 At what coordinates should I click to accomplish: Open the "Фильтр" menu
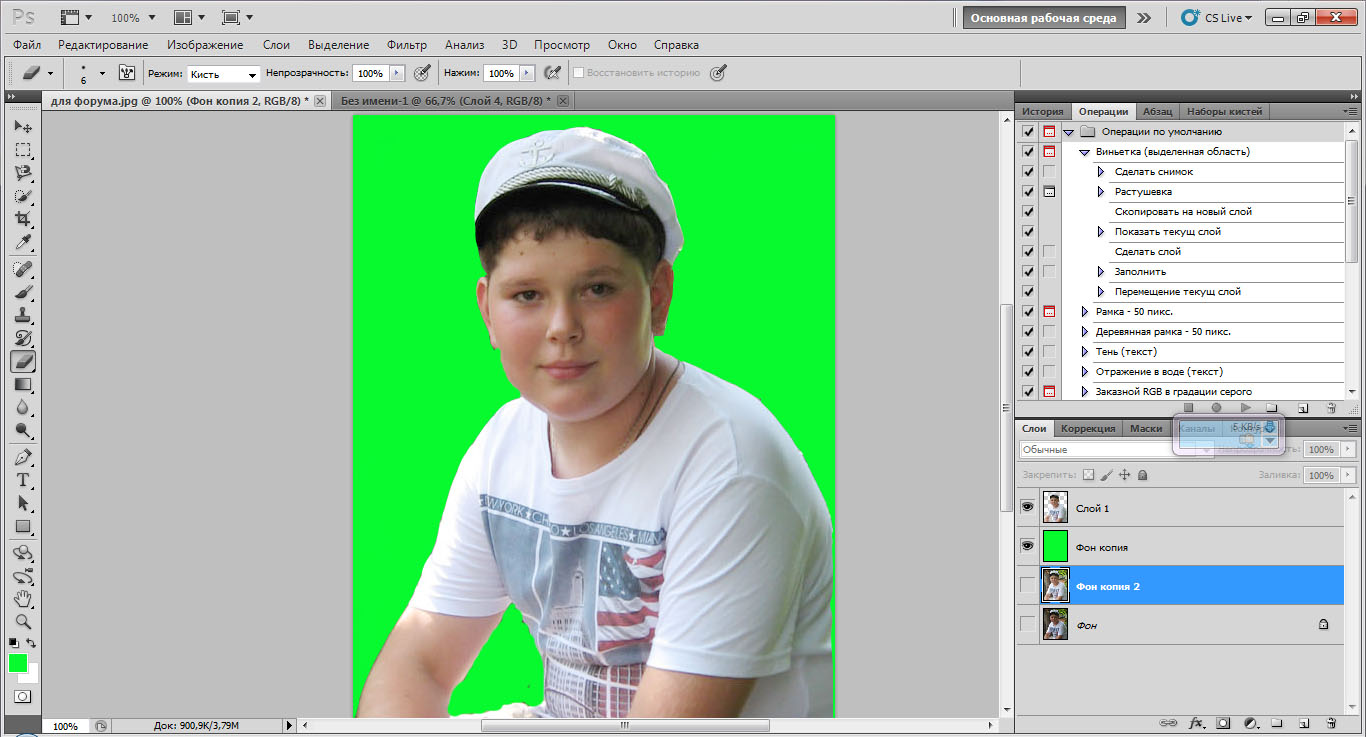point(407,45)
